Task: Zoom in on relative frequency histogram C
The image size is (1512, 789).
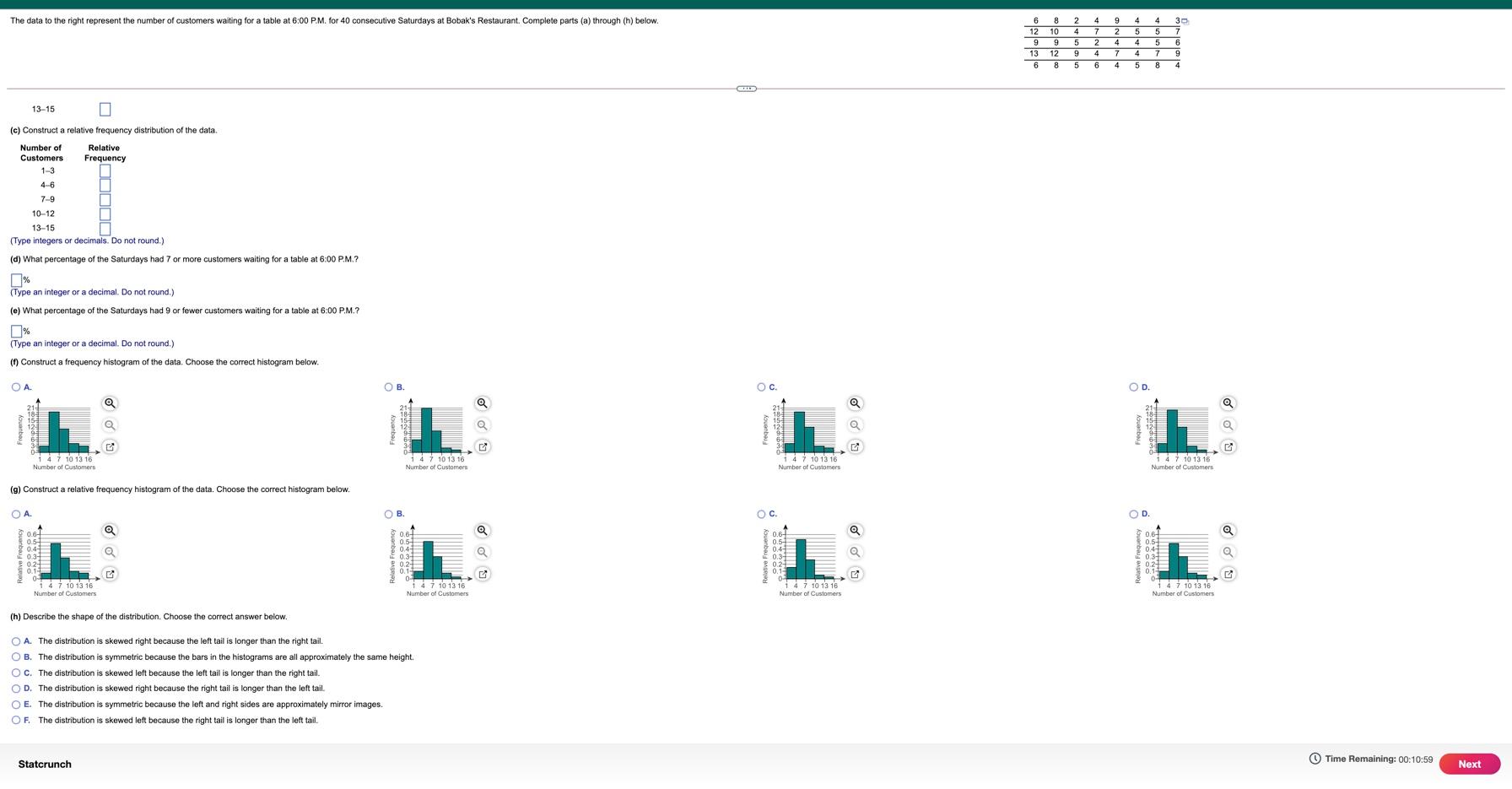Action: click(855, 531)
